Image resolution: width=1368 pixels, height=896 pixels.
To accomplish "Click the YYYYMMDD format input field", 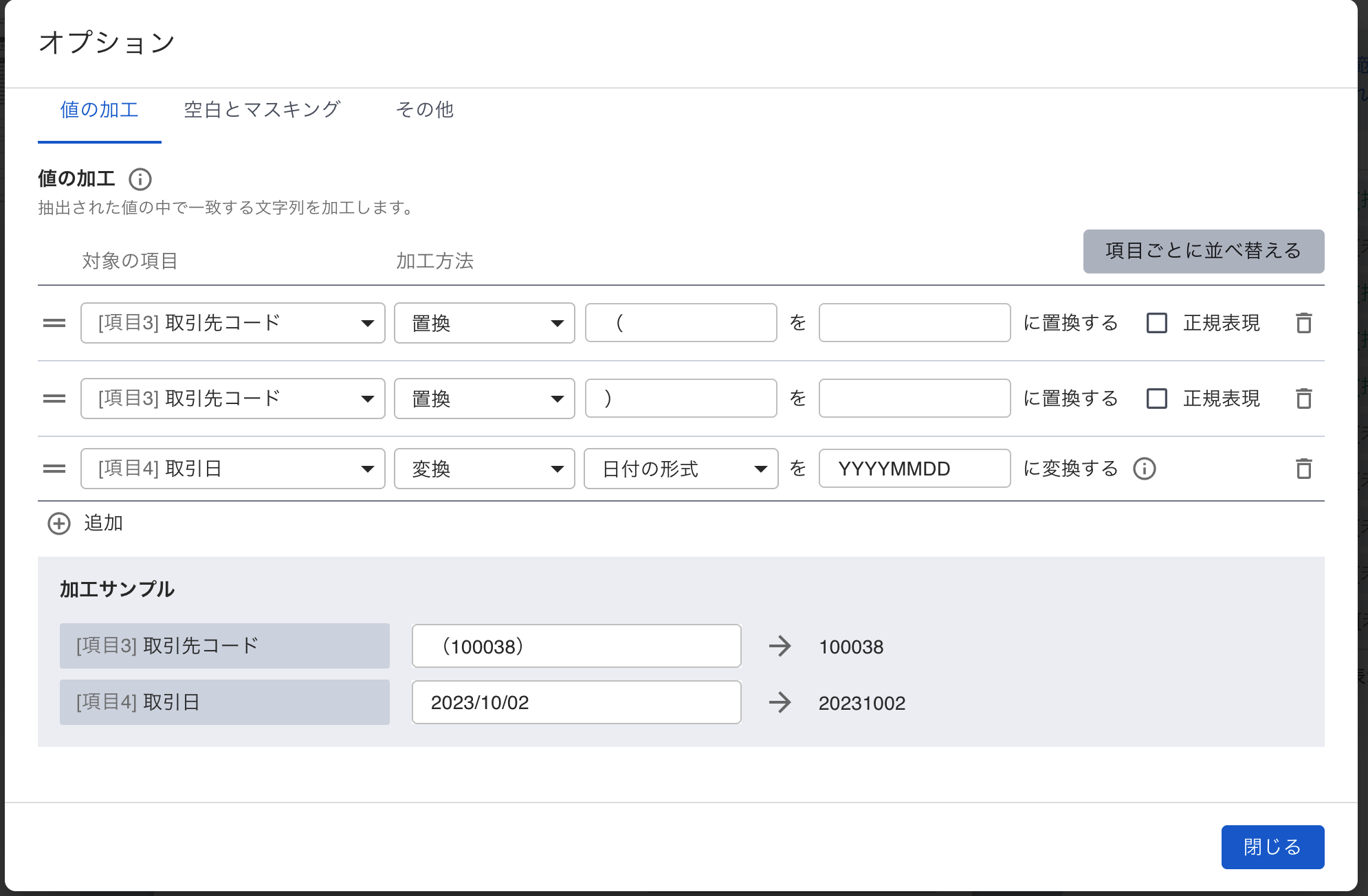I will point(914,469).
